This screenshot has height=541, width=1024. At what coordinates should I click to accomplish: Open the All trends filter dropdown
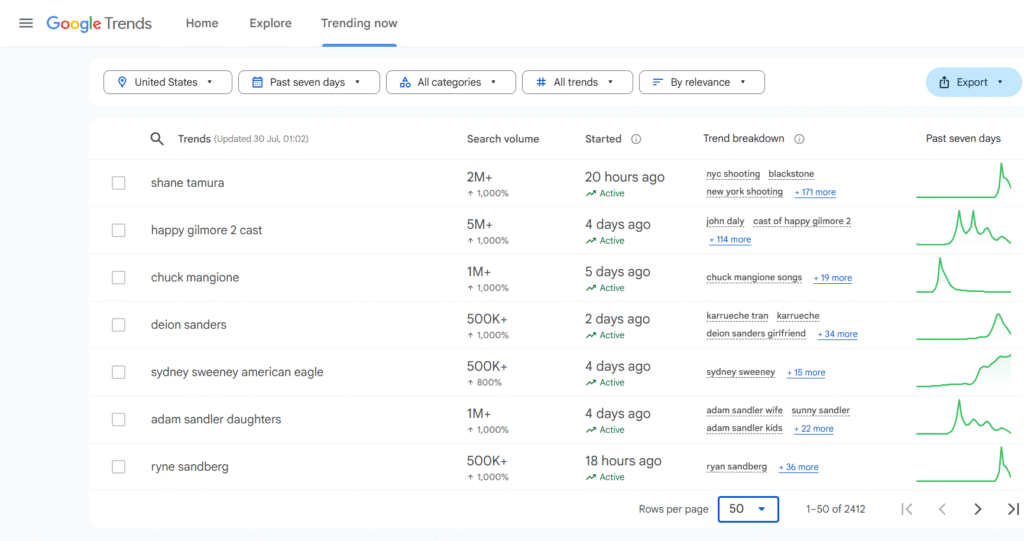pyautogui.click(x=577, y=82)
